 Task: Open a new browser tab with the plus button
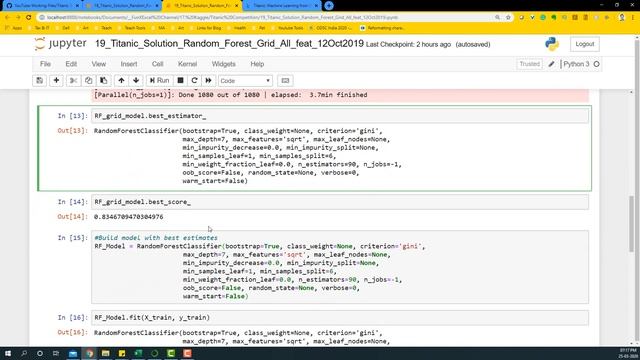coord(329,6)
